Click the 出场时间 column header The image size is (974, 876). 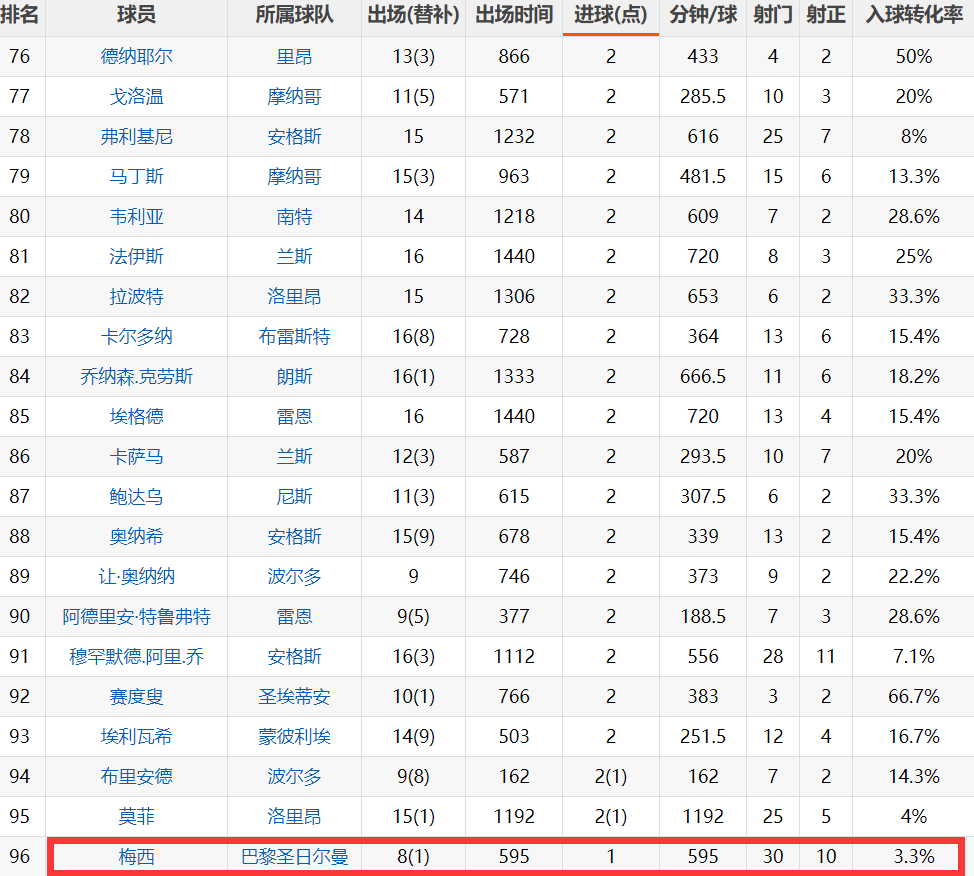513,16
